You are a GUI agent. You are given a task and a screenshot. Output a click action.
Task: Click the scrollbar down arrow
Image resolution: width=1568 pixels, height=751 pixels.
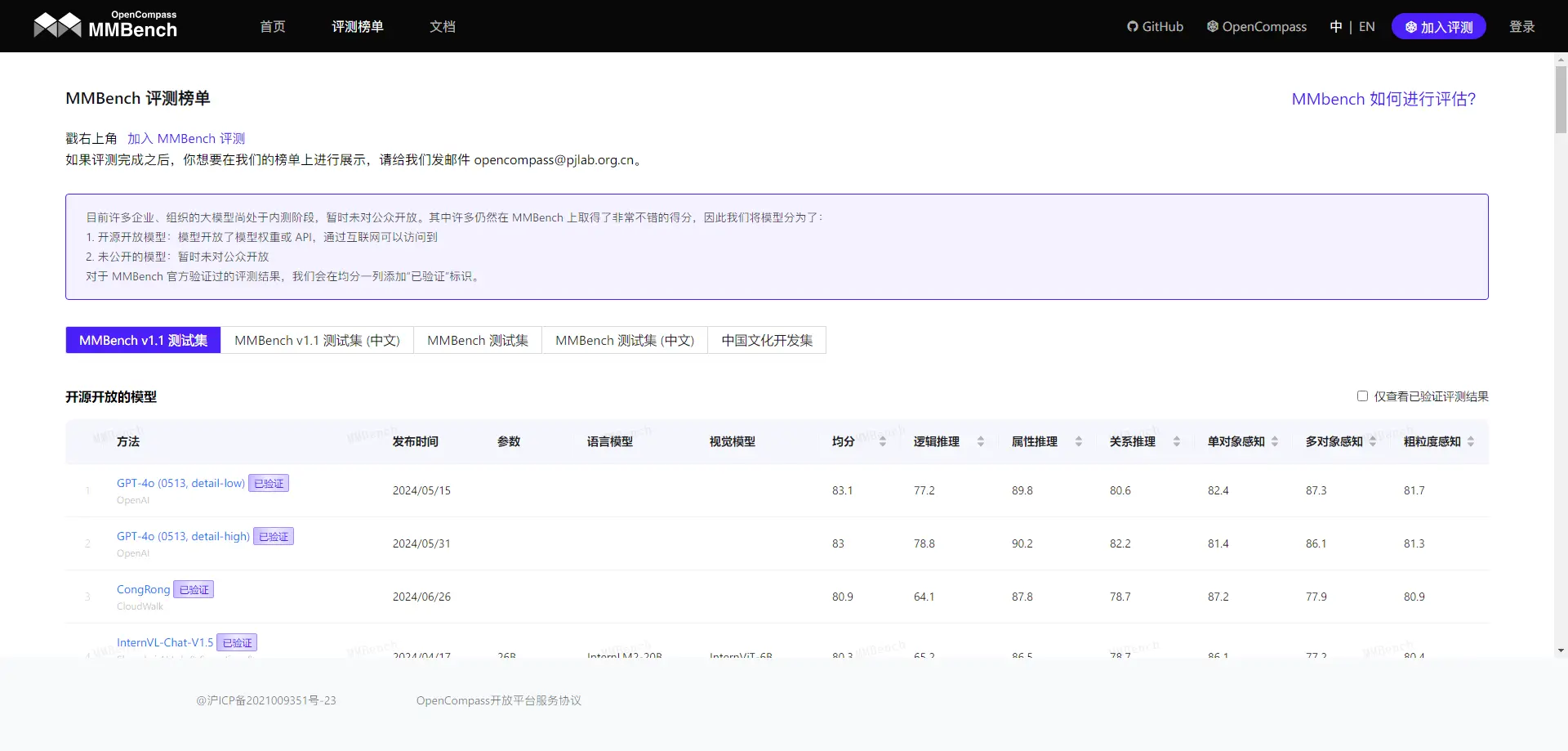click(x=1561, y=651)
